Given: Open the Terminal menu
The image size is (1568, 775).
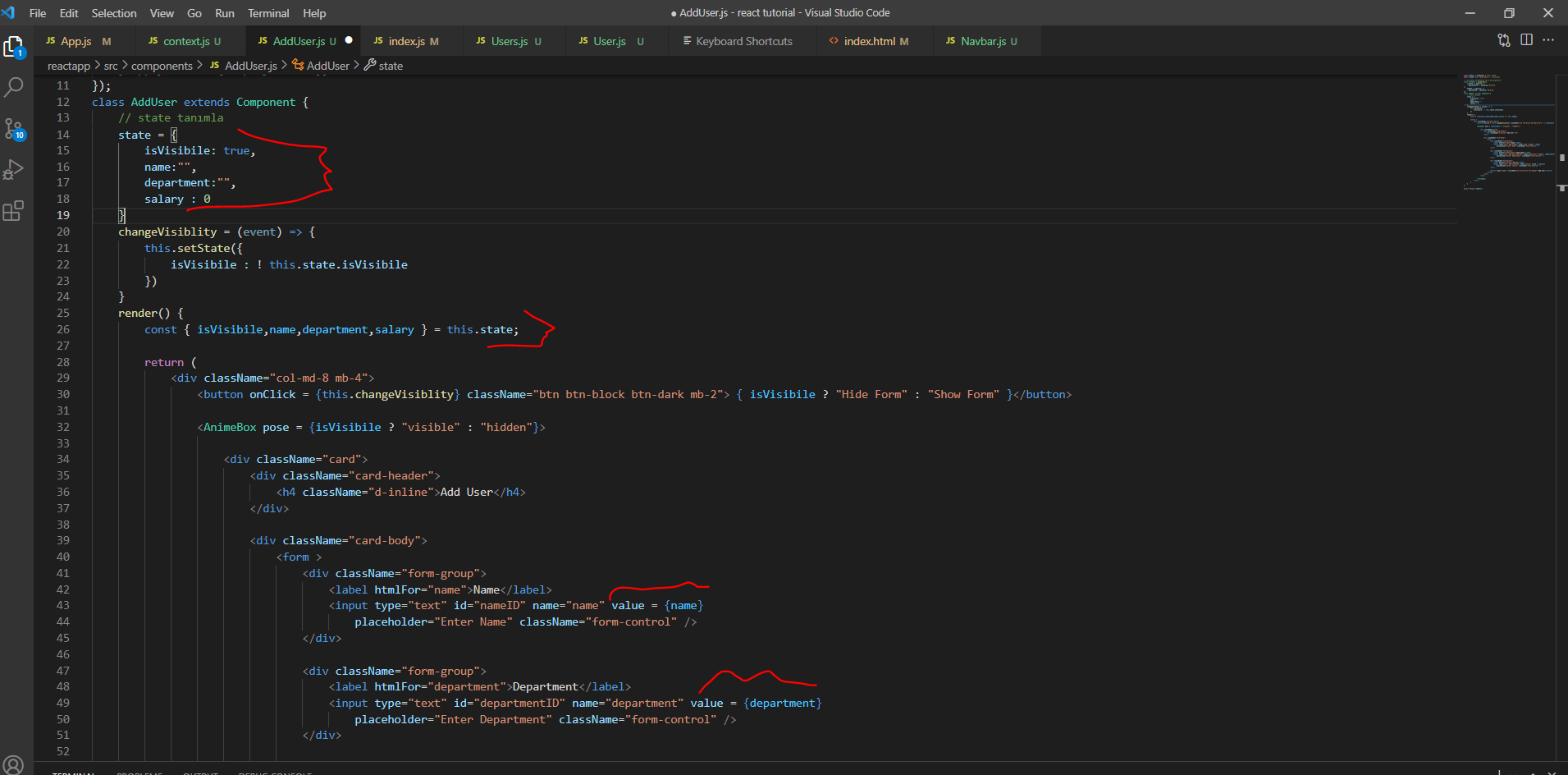Looking at the screenshot, I should 268,13.
